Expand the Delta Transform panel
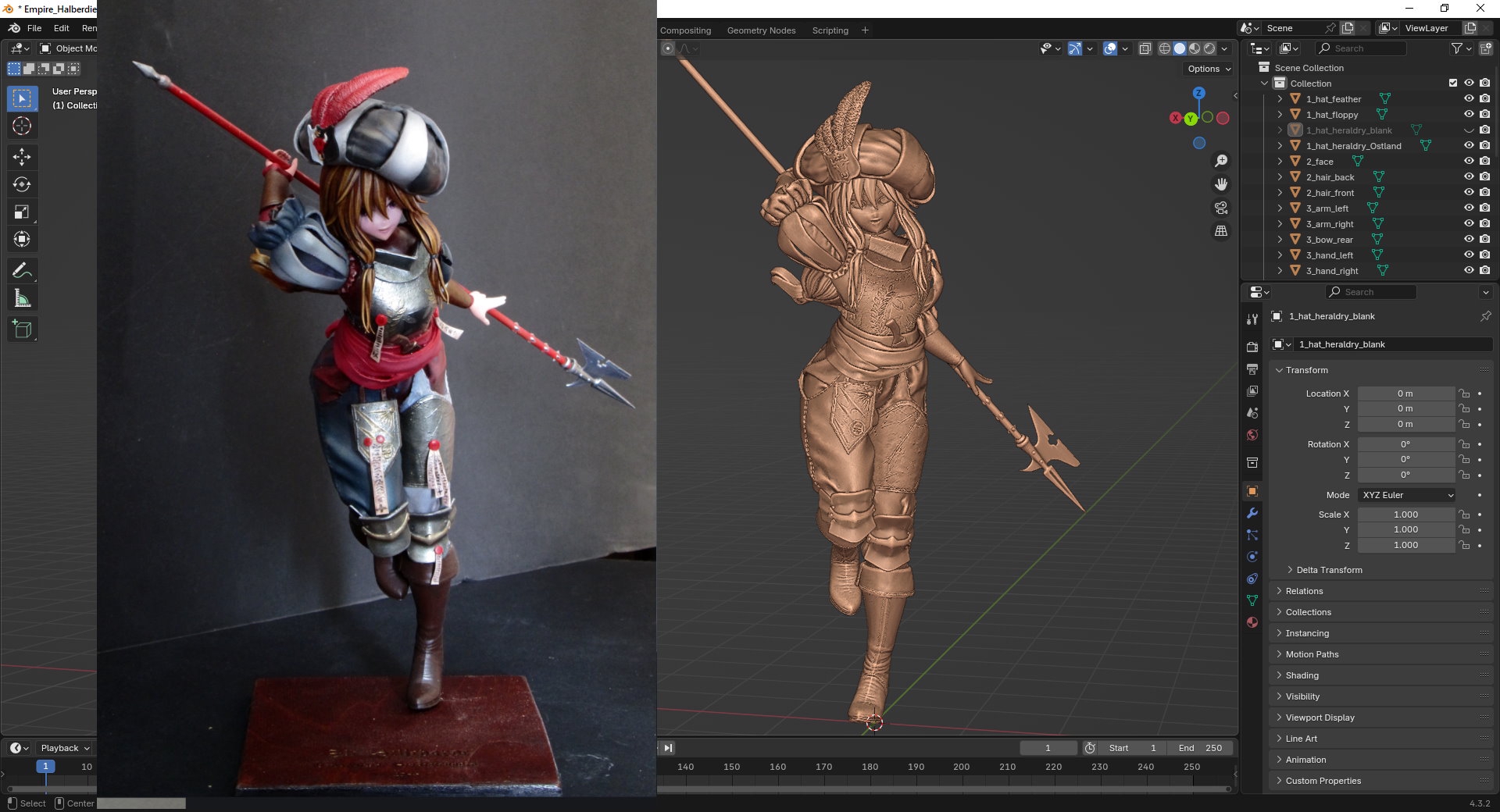Image resolution: width=1500 pixels, height=812 pixels. click(x=1329, y=570)
